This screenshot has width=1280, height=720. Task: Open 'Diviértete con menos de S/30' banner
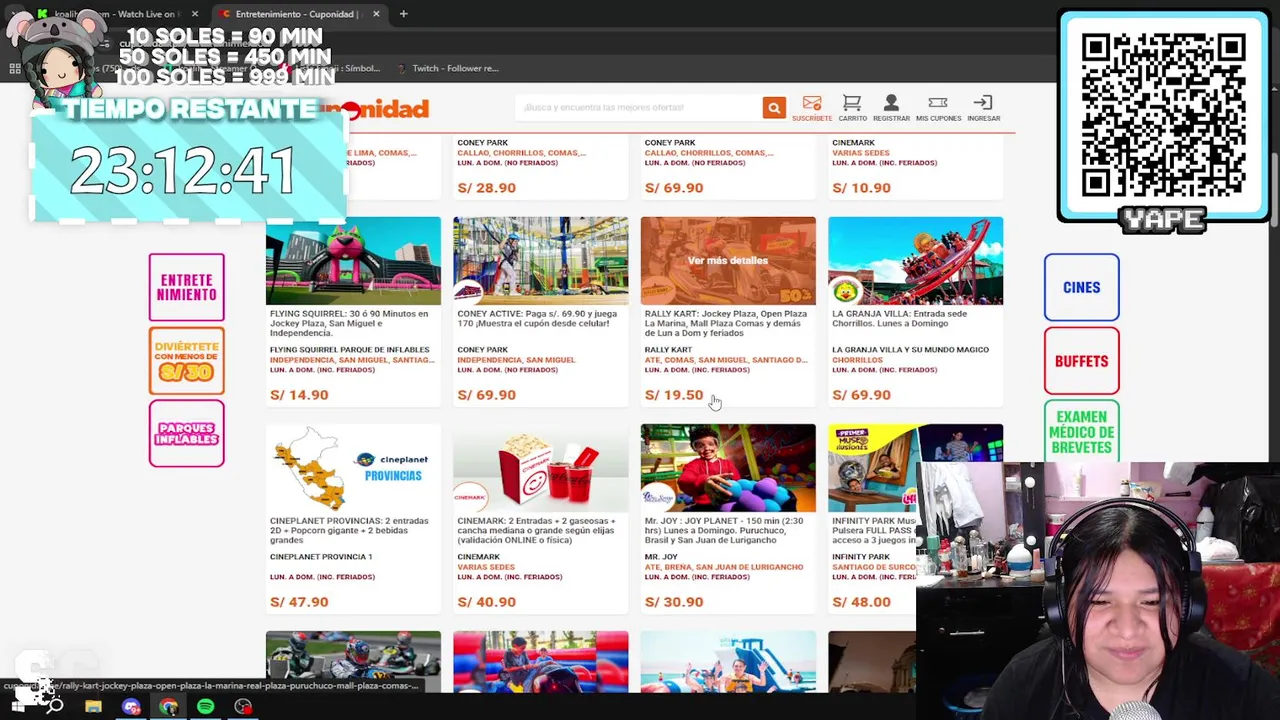pos(187,361)
